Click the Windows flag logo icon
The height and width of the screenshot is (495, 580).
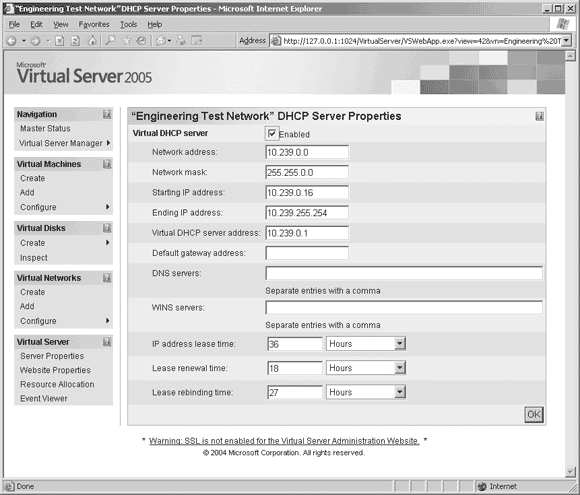click(x=563, y=24)
